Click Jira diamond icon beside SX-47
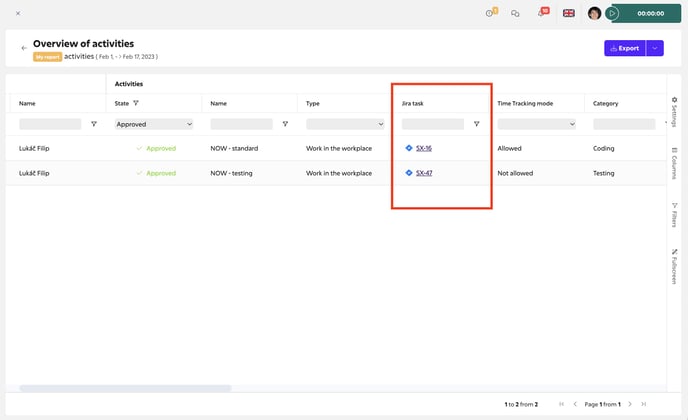 408,172
